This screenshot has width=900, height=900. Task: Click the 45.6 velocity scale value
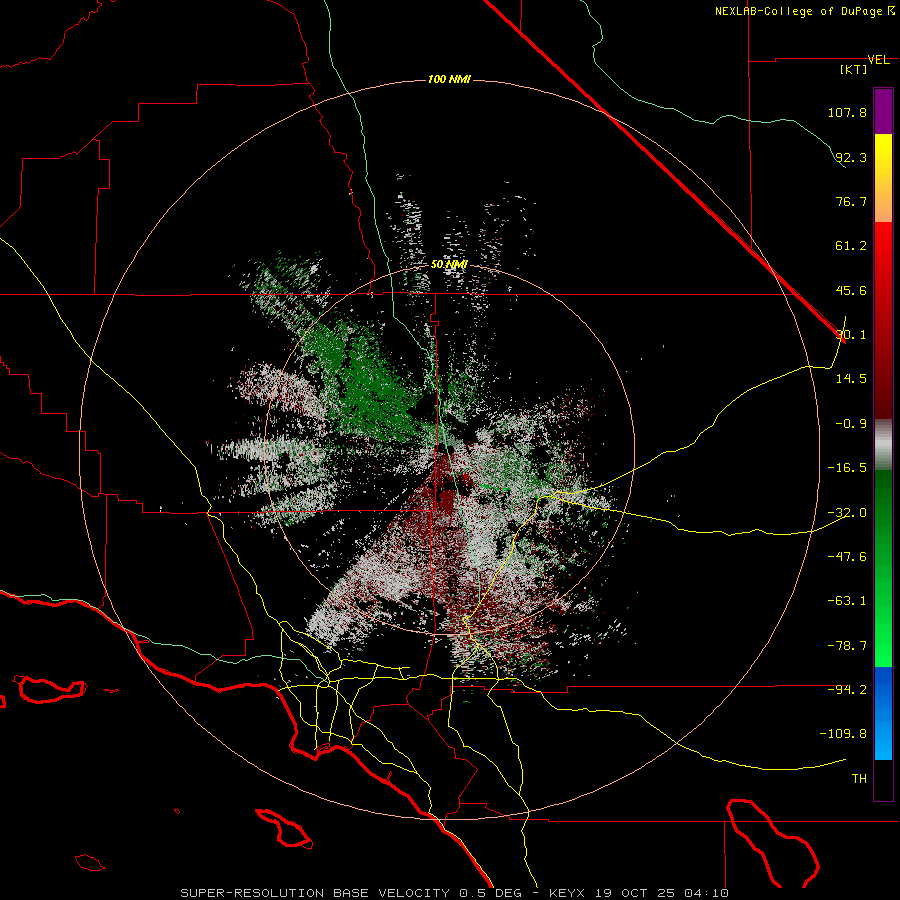(x=851, y=290)
